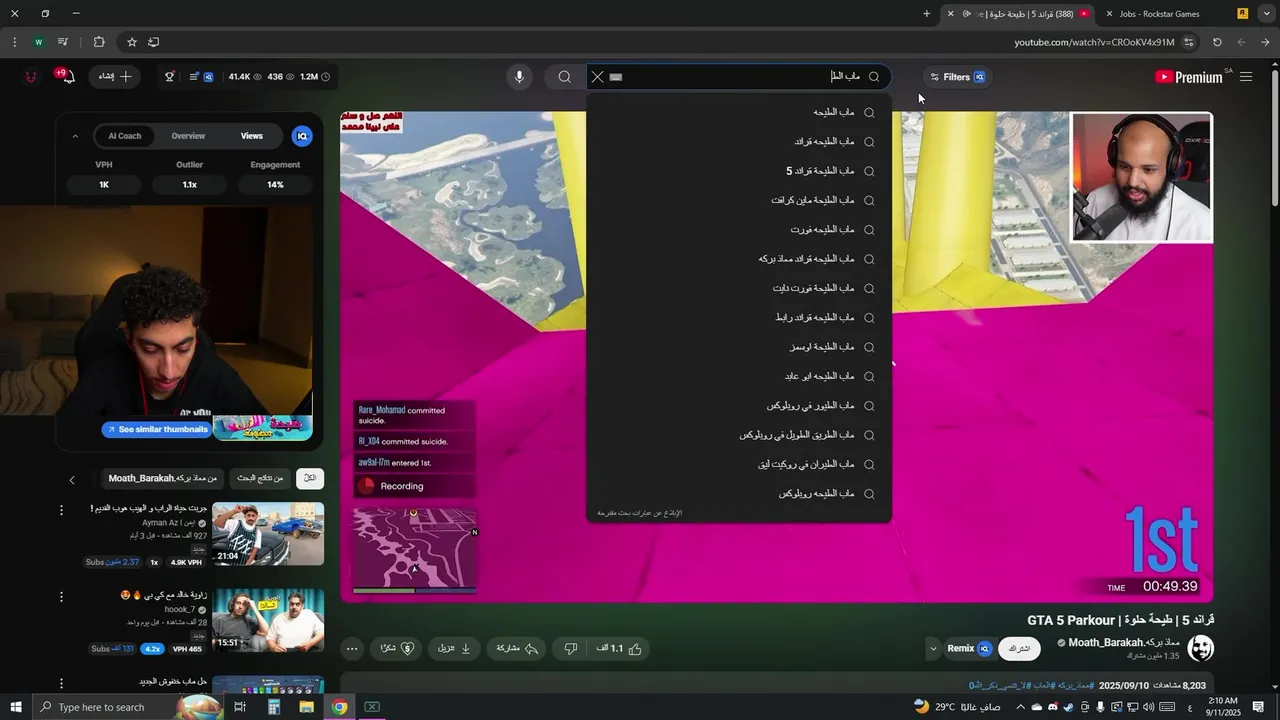This screenshot has width=1280, height=720.
Task: Open the hoook_7 video thumbnail
Action: pos(268,620)
